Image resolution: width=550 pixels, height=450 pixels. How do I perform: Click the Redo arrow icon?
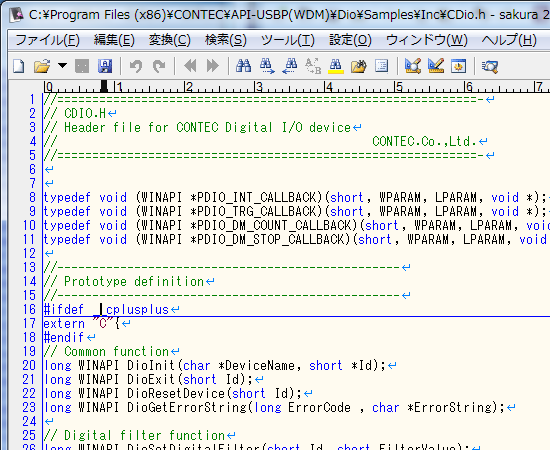pyautogui.click(x=159, y=66)
